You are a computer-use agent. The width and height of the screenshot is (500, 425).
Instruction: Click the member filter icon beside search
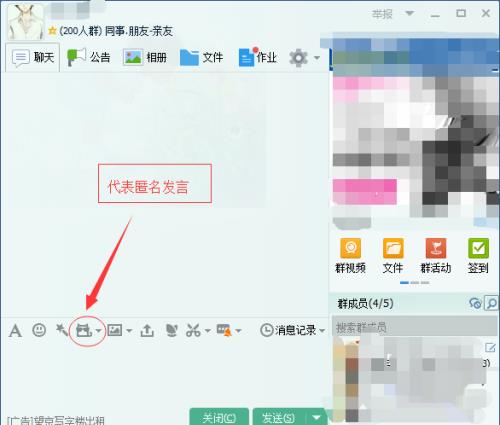click(x=475, y=303)
